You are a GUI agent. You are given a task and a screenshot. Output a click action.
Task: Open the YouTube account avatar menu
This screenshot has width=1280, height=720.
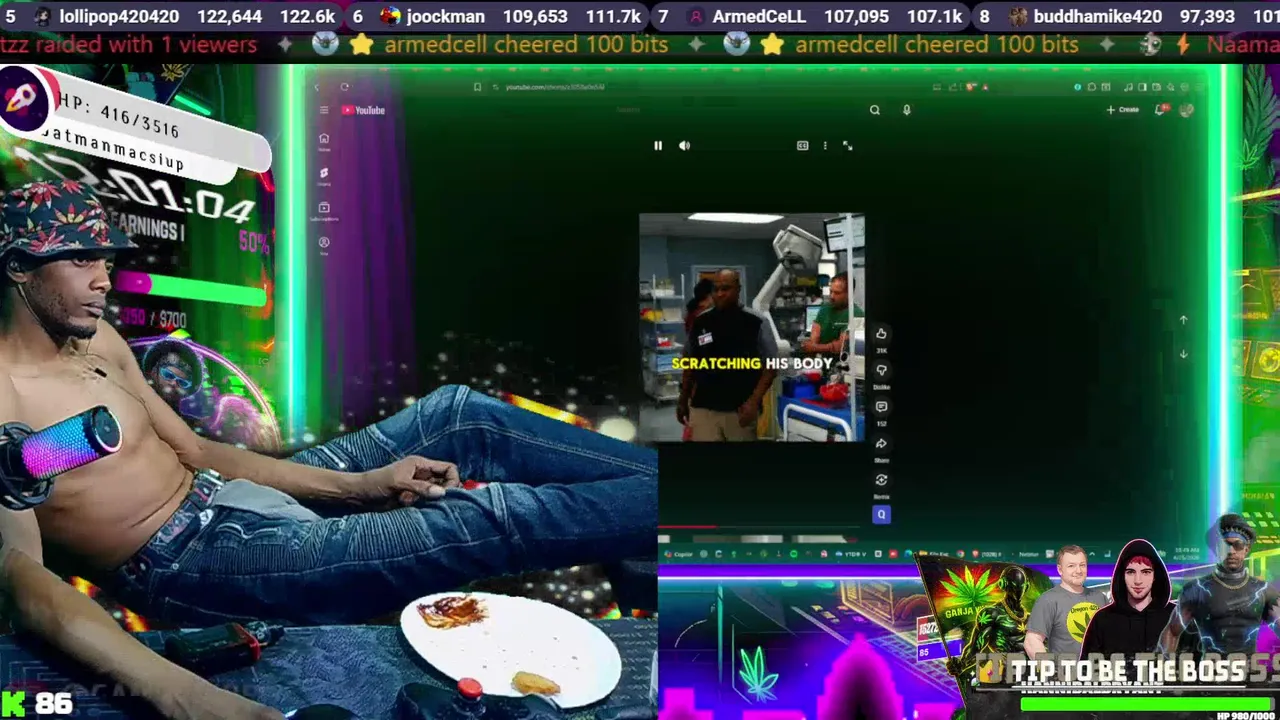[1187, 110]
